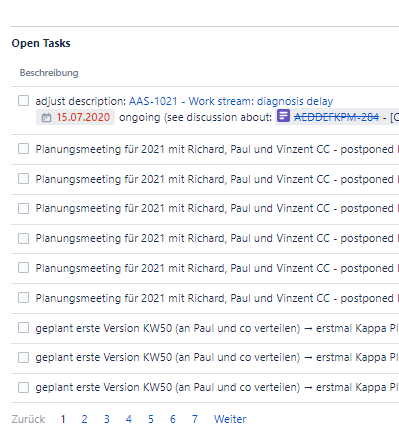Sort by the Beschreibung column header

click(x=49, y=73)
